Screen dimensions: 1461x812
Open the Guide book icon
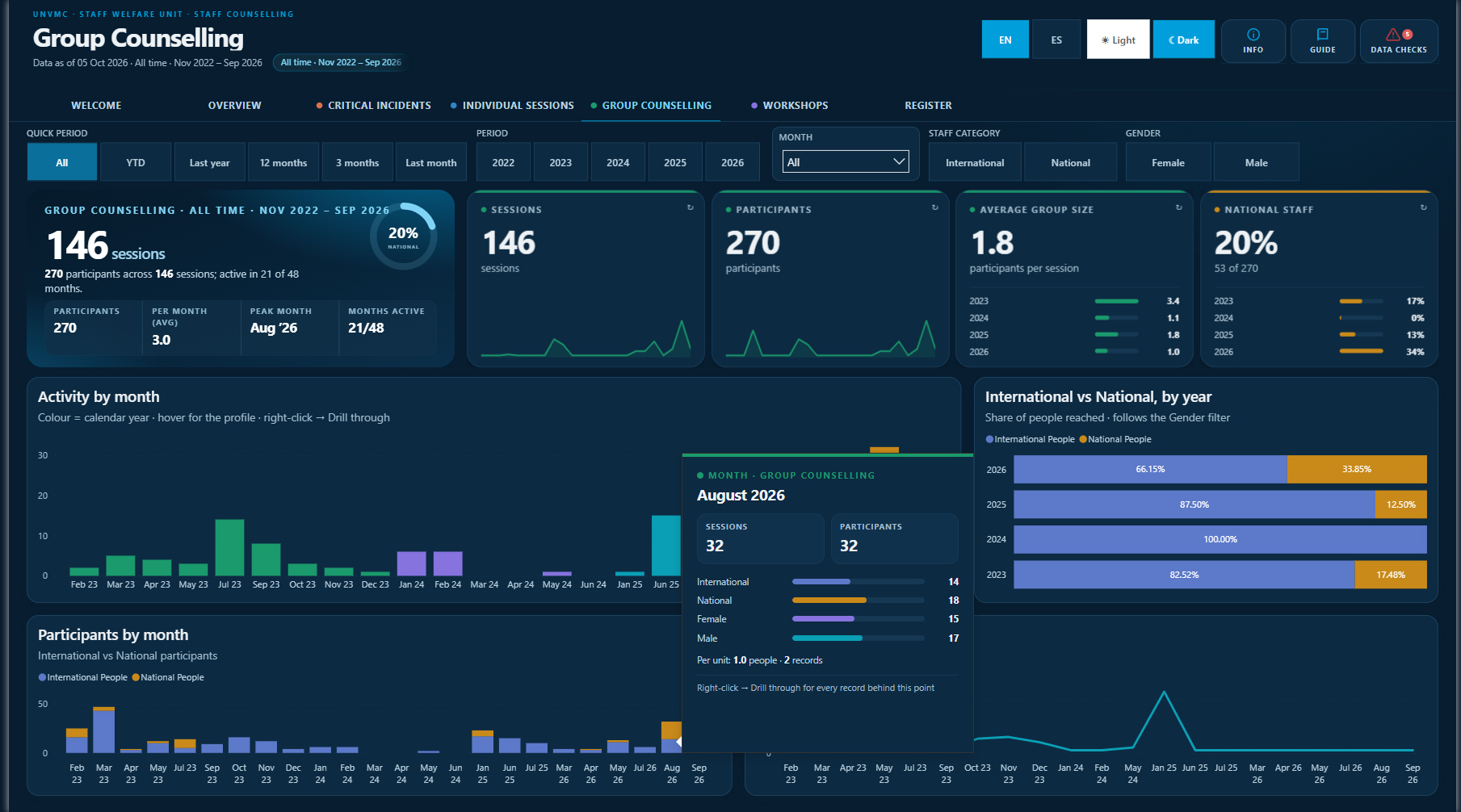click(1322, 40)
